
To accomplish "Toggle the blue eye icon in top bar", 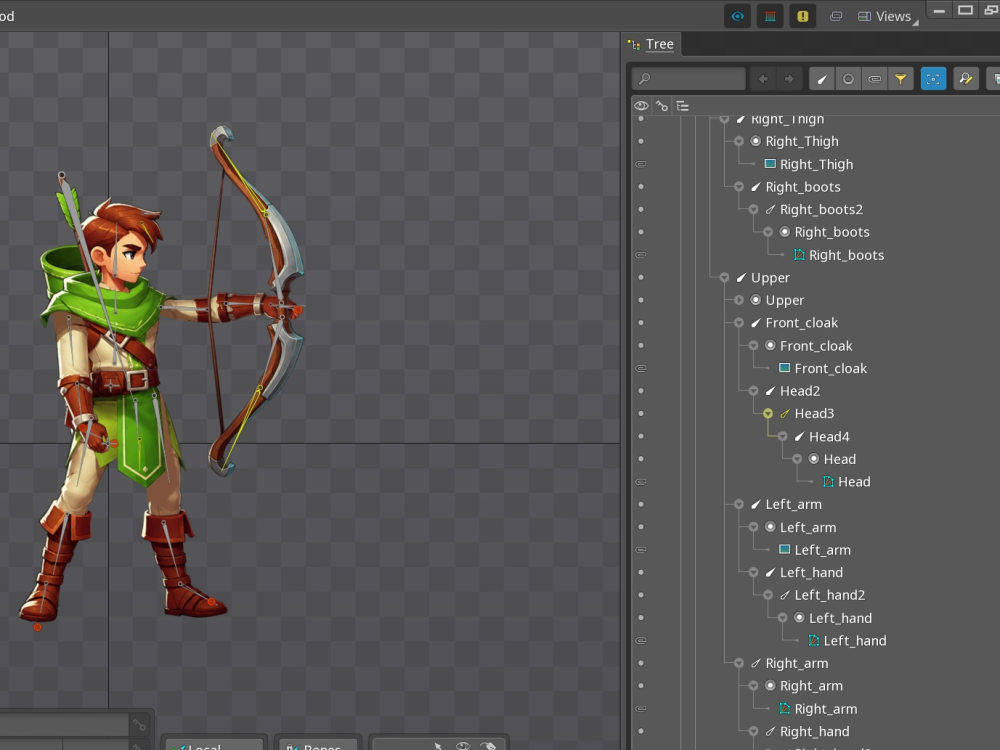I will (737, 17).
